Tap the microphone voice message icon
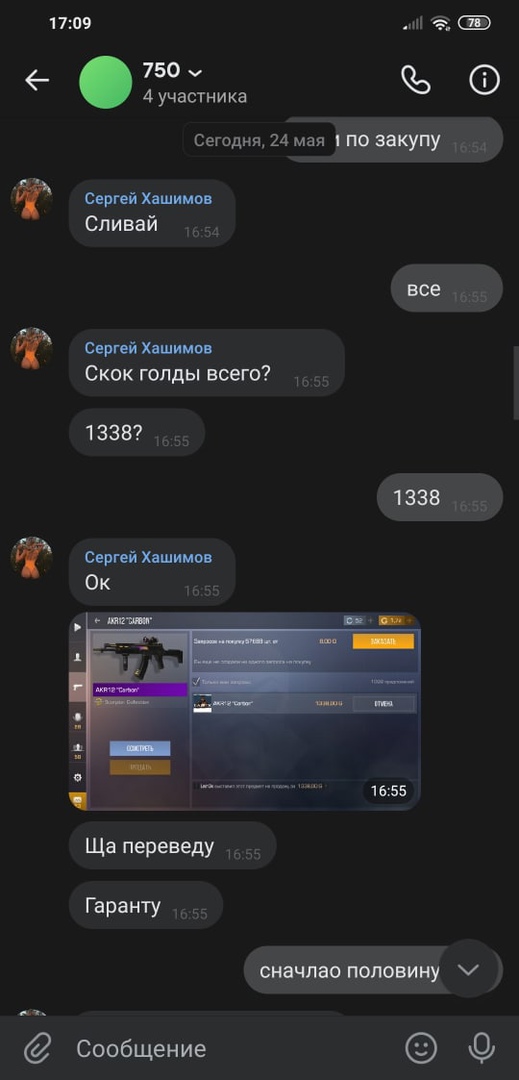Viewport: 519px width, 1080px height. tap(482, 1048)
